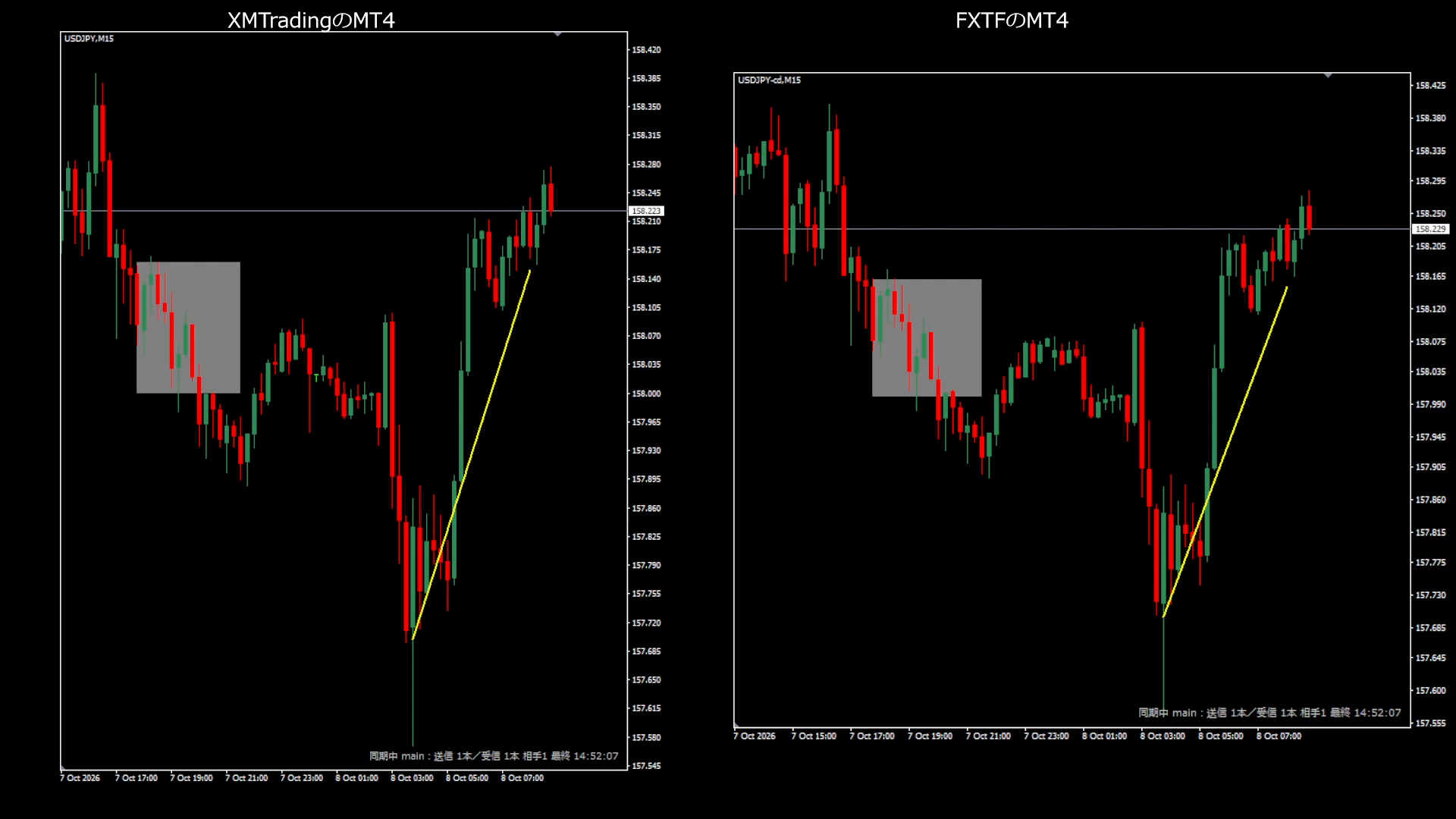Click the XMTradingのMT4 title

(311, 20)
